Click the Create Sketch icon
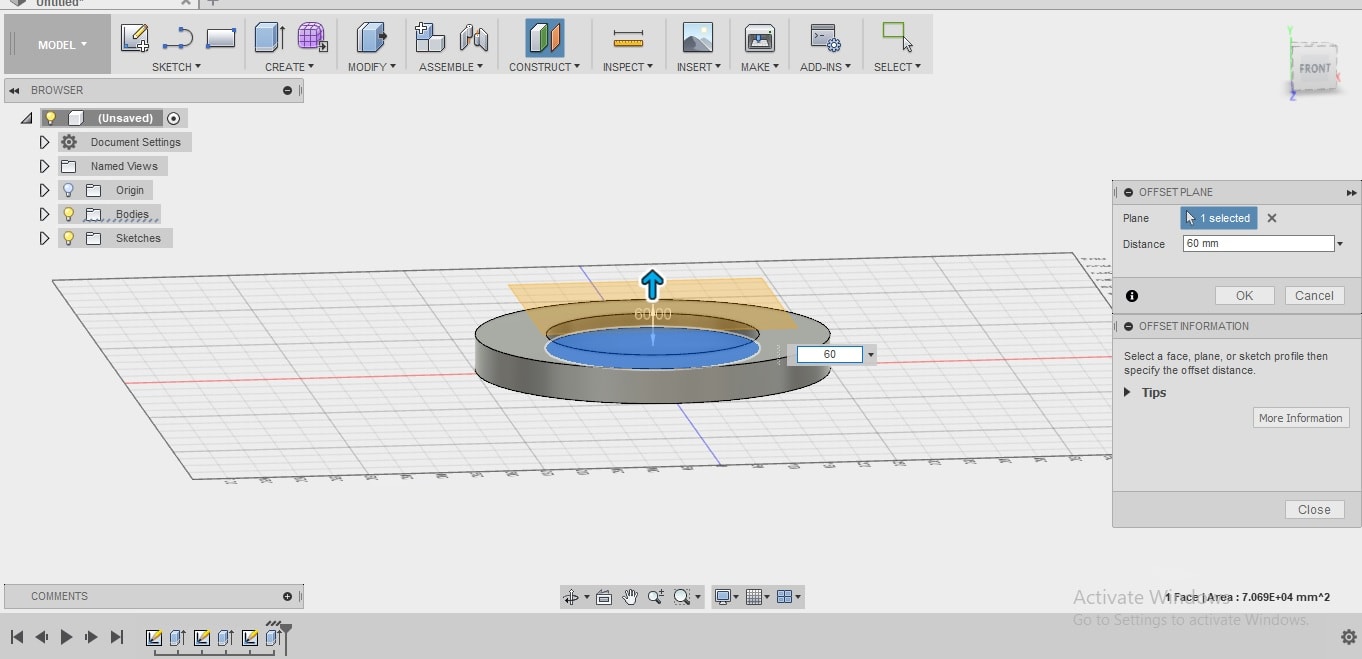The width and height of the screenshot is (1362, 659). click(x=135, y=39)
